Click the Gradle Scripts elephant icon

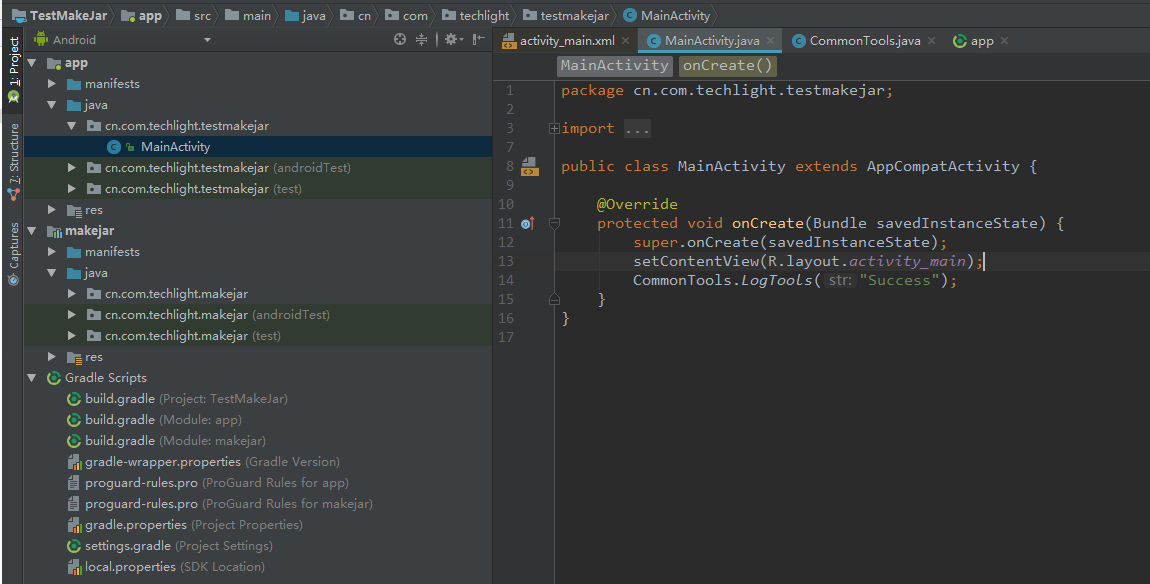(x=54, y=378)
